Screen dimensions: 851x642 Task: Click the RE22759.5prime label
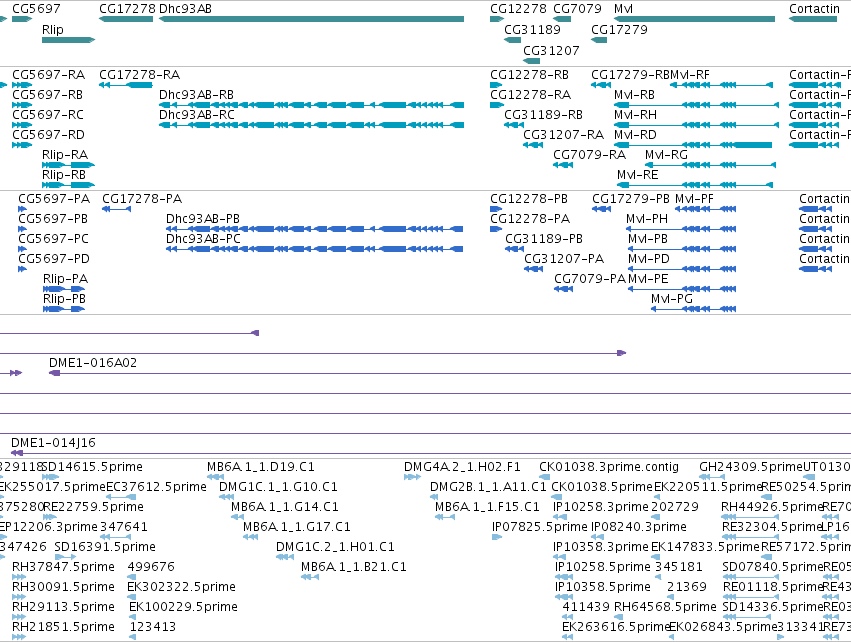coord(93,507)
